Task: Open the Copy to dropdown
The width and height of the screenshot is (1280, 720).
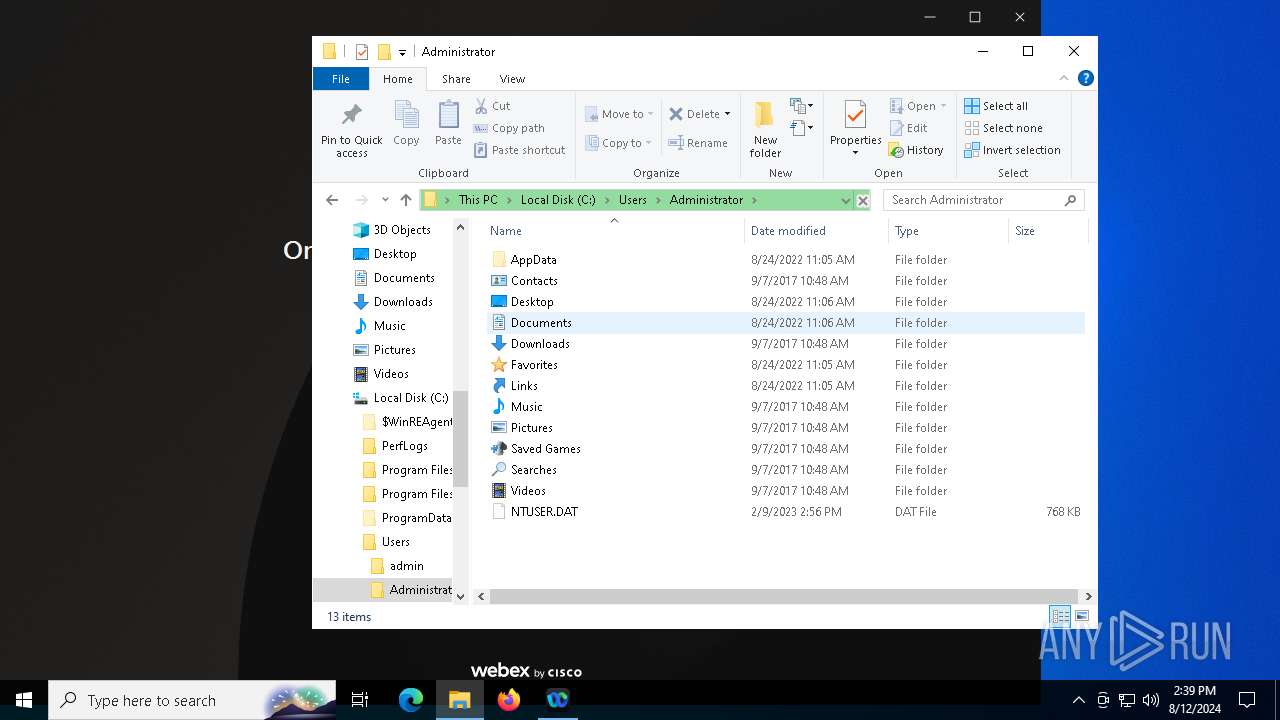Action: coord(620,143)
